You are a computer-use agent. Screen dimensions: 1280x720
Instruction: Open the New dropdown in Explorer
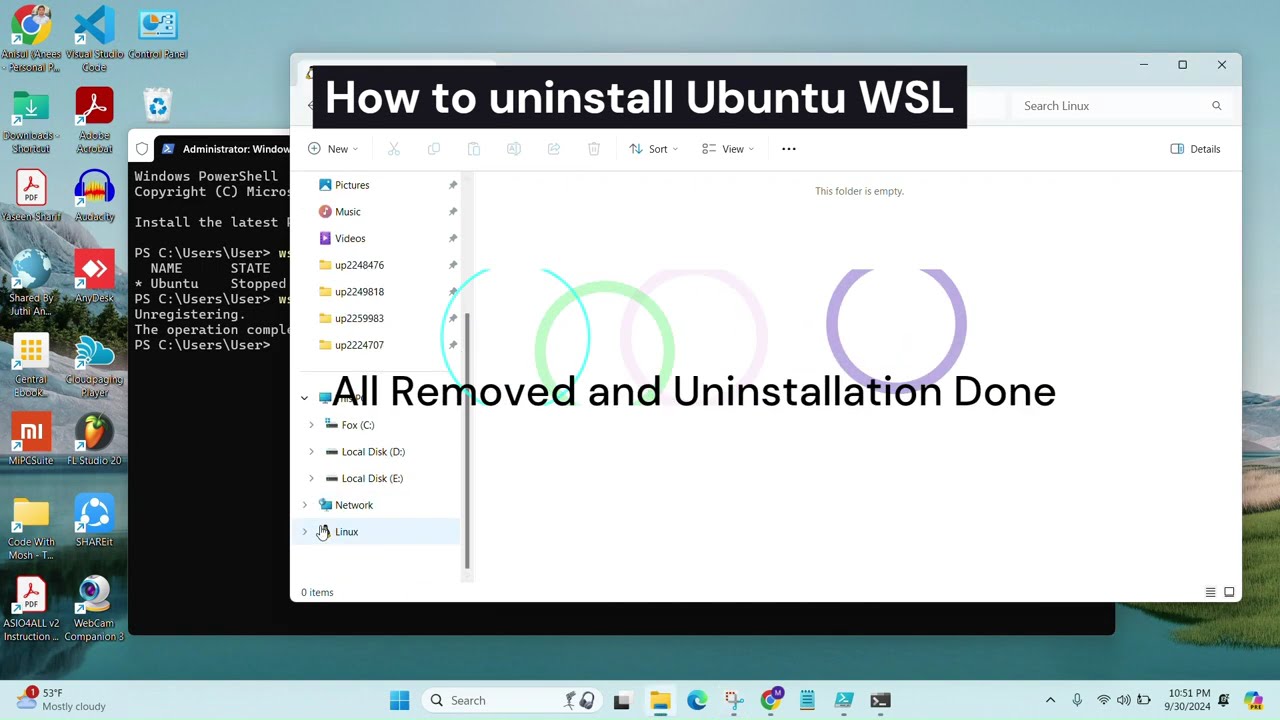(333, 149)
